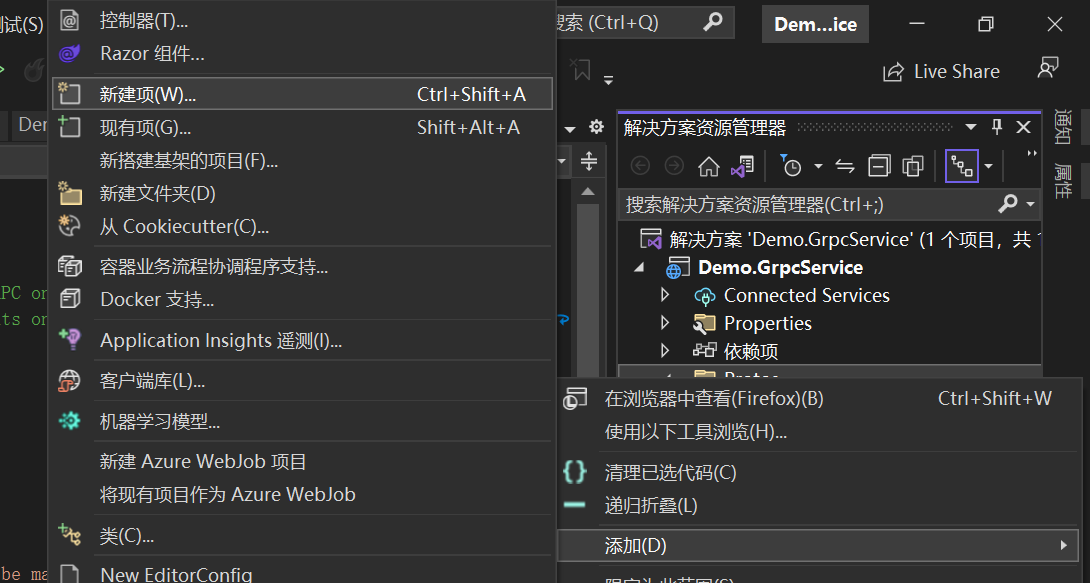Collapse the Demo.GrpcService project node
Screen dimensions: 1090x583
639,268
